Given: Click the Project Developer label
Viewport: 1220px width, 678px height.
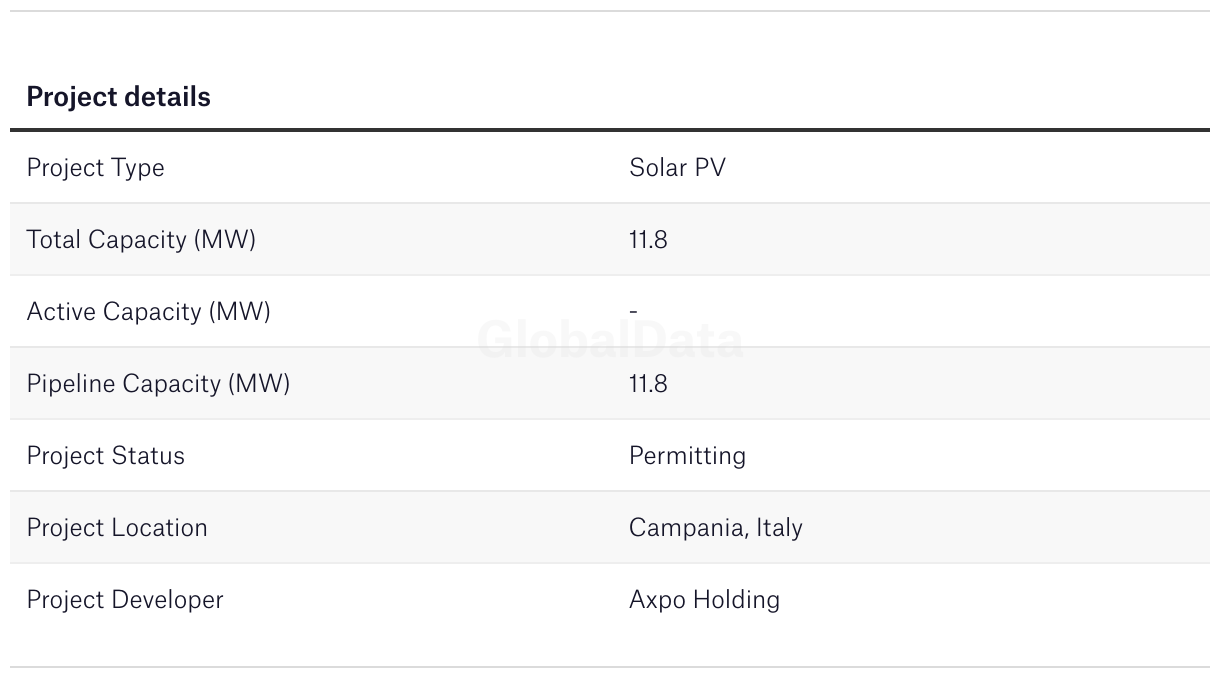Looking at the screenshot, I should 125,600.
